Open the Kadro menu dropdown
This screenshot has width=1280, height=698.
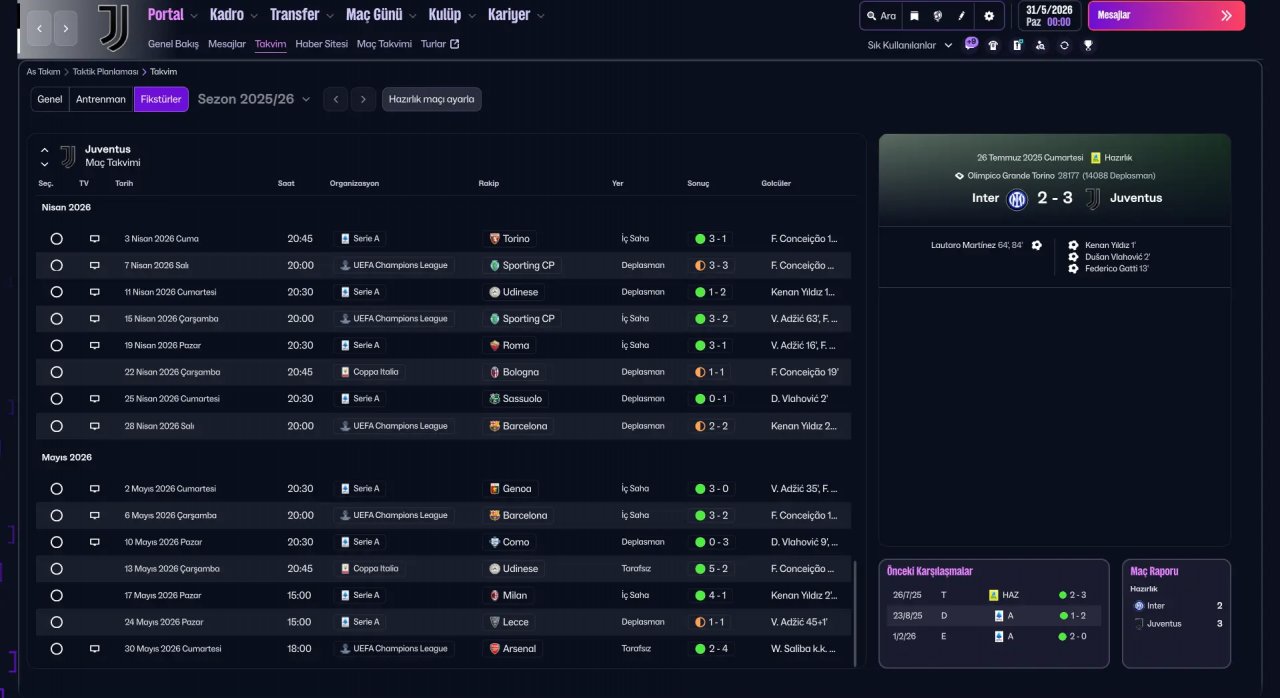click(234, 15)
